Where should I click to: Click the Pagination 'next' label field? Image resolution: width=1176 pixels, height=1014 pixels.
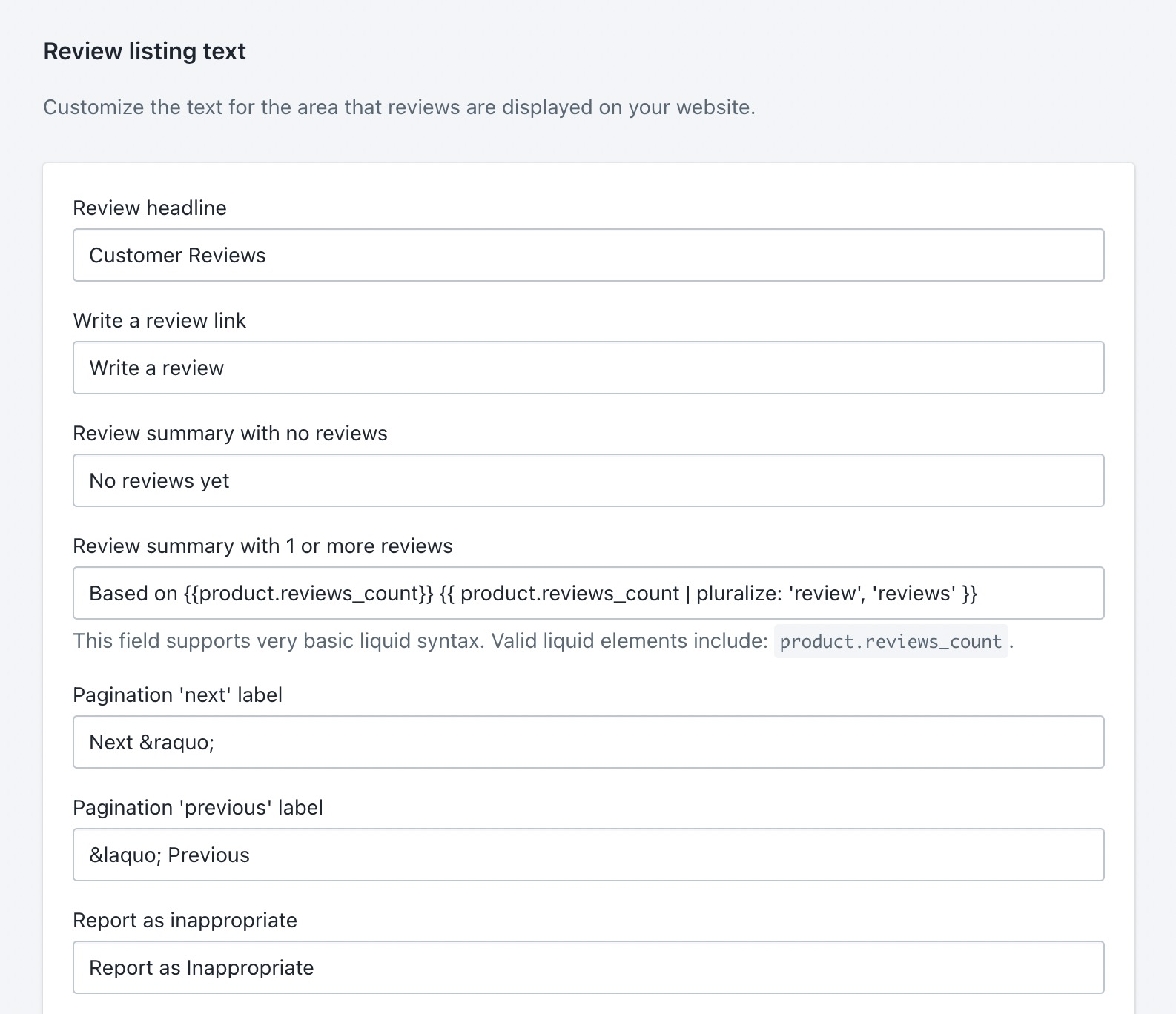[589, 742]
